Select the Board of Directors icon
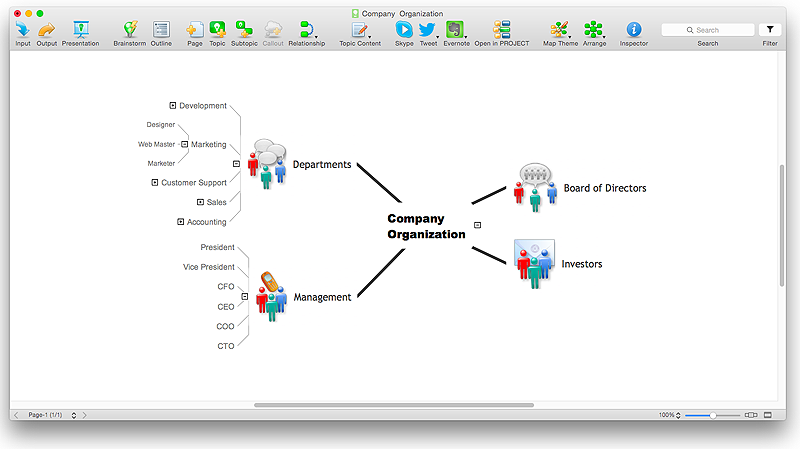800x449 pixels. click(x=535, y=187)
